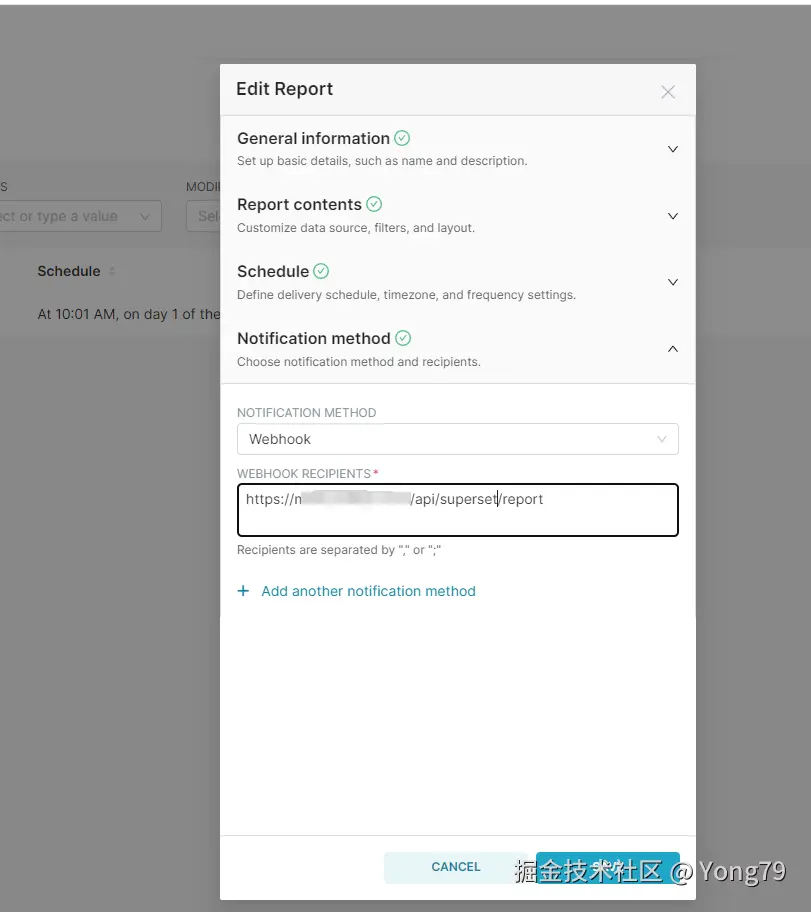Click the green checkmark beside Schedule heading
This screenshot has width=811, height=912.
pyautogui.click(x=321, y=271)
